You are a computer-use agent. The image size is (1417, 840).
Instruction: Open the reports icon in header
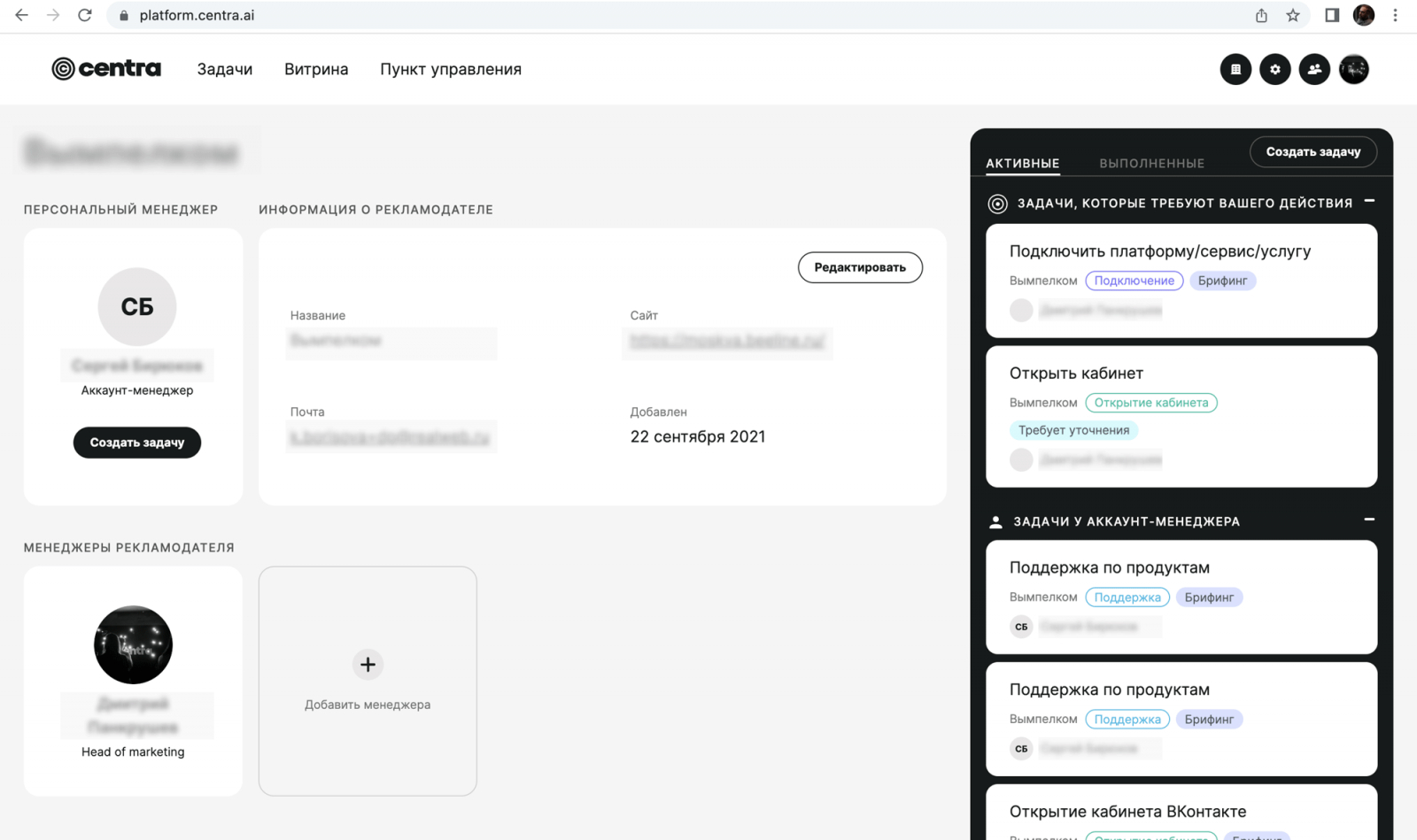[1235, 69]
